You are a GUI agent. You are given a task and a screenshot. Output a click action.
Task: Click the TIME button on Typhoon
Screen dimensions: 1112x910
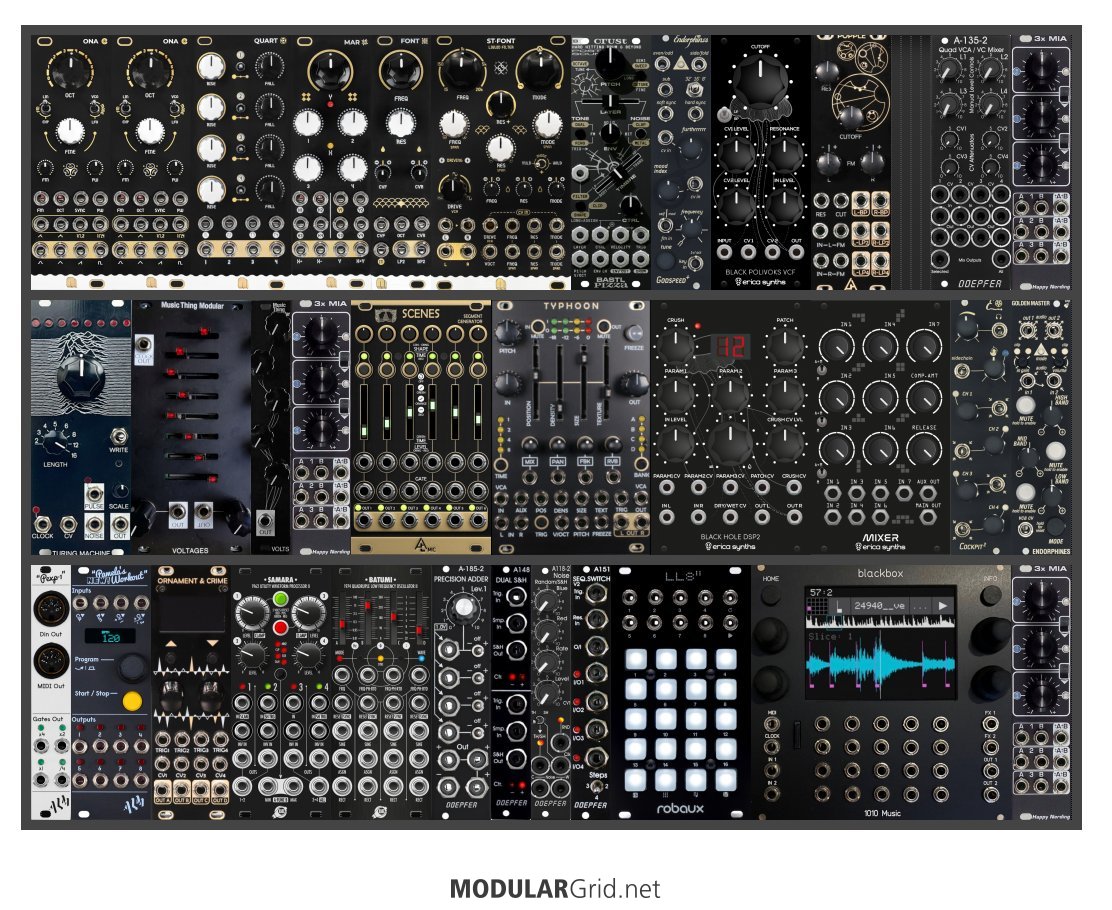click(x=502, y=465)
